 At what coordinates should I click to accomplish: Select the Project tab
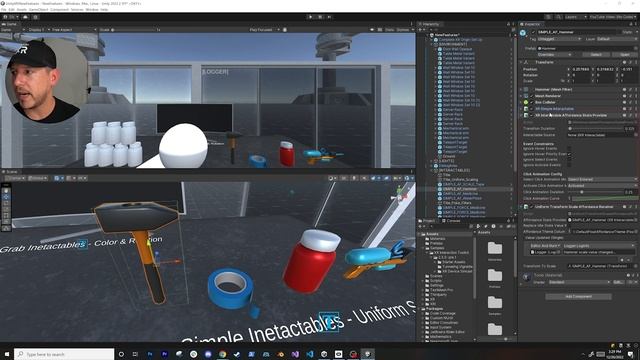[x=427, y=221]
